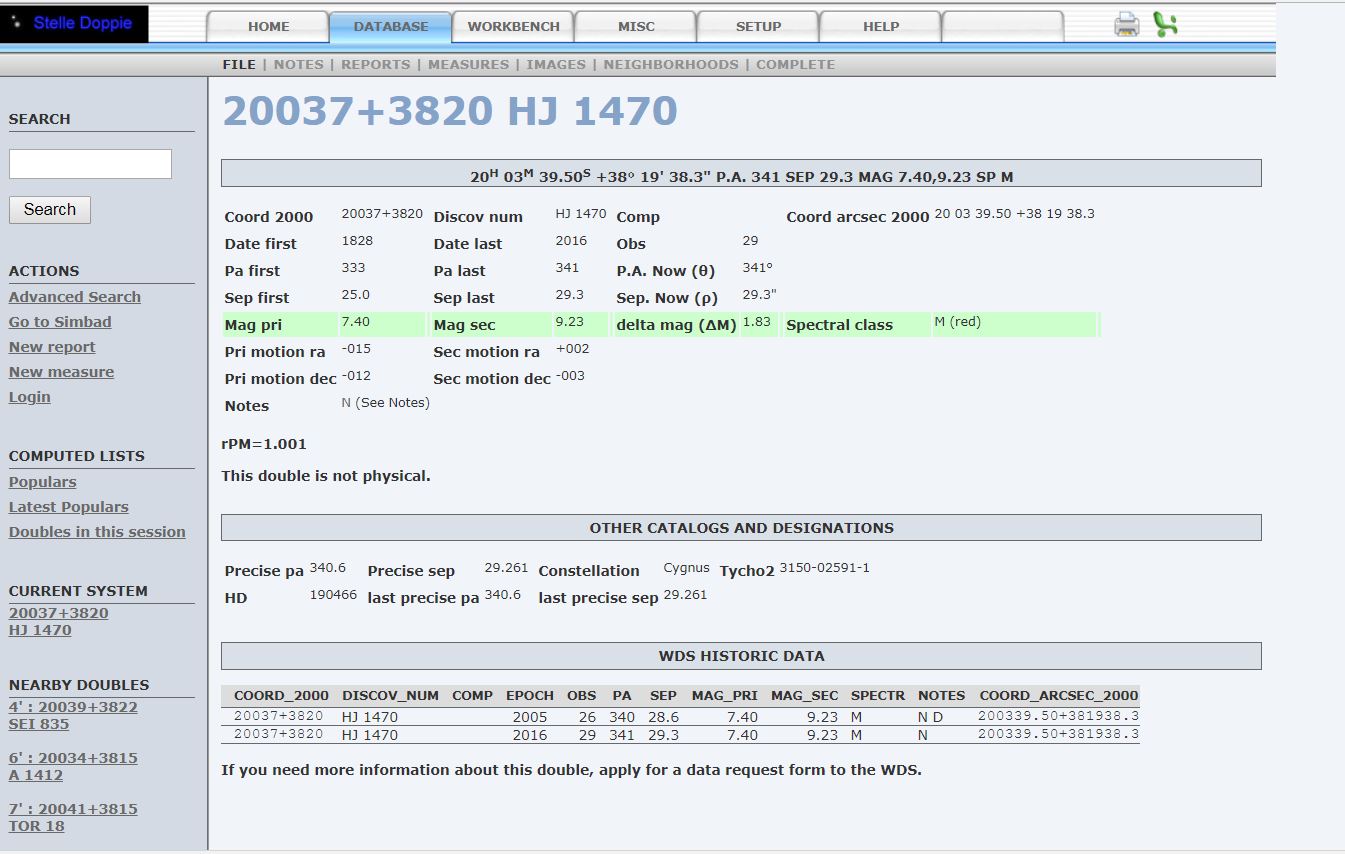Click current system 20037+3820 HJ 1470 link
Image resolution: width=1345 pixels, height=854 pixels.
click(58, 622)
